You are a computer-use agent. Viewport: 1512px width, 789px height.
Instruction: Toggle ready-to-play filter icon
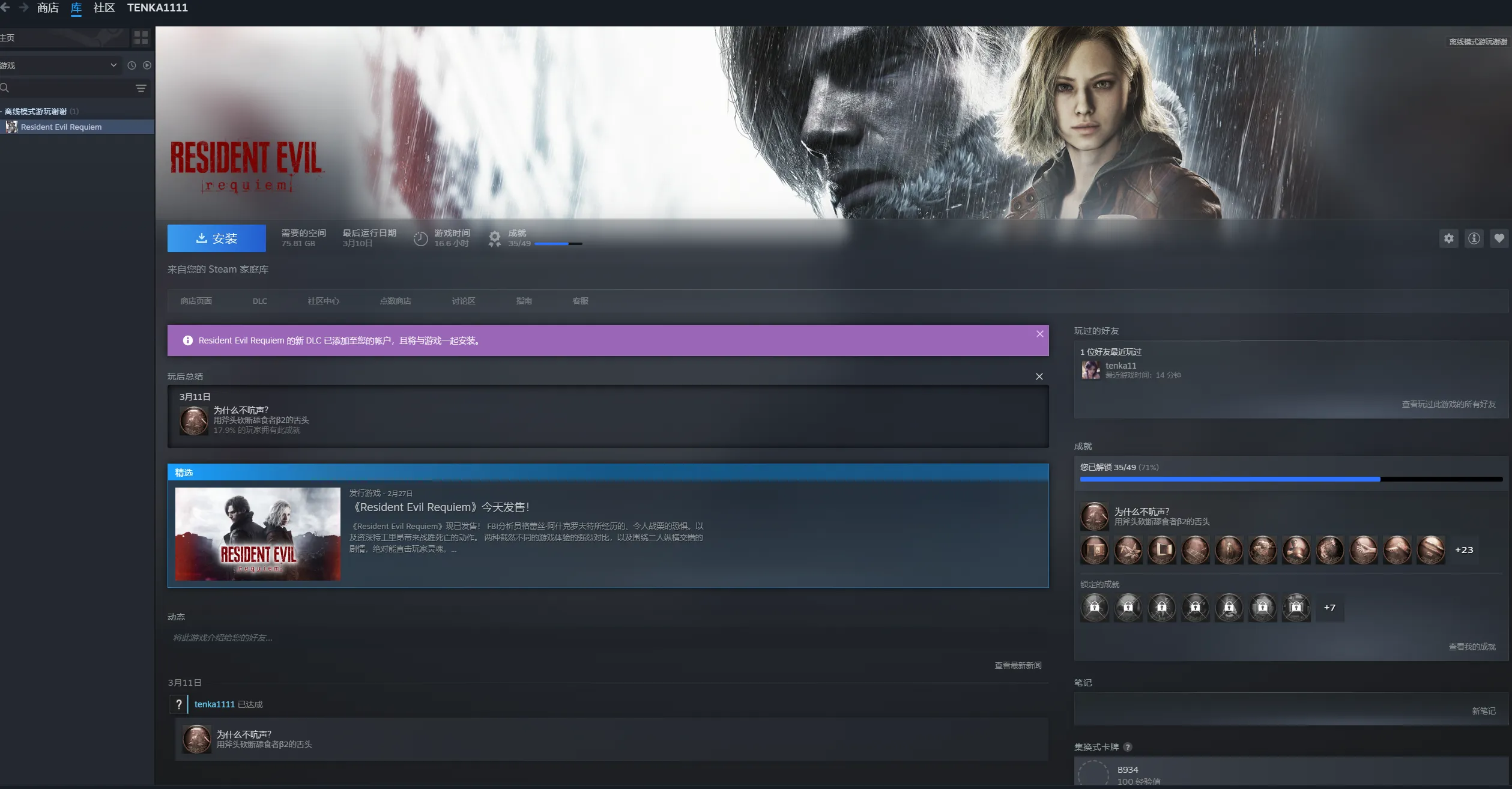tap(147, 65)
